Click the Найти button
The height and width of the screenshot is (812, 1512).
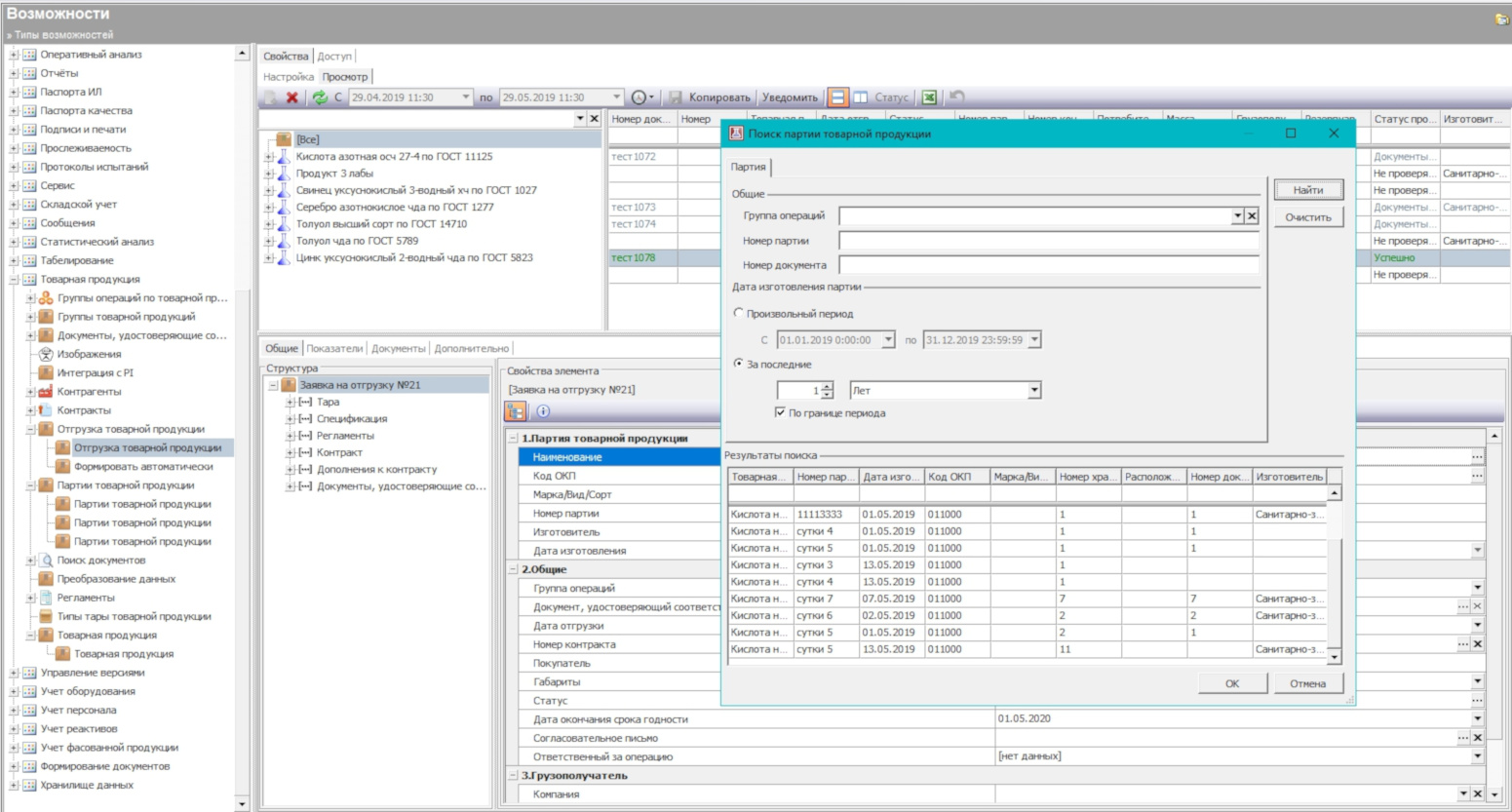coord(1307,190)
